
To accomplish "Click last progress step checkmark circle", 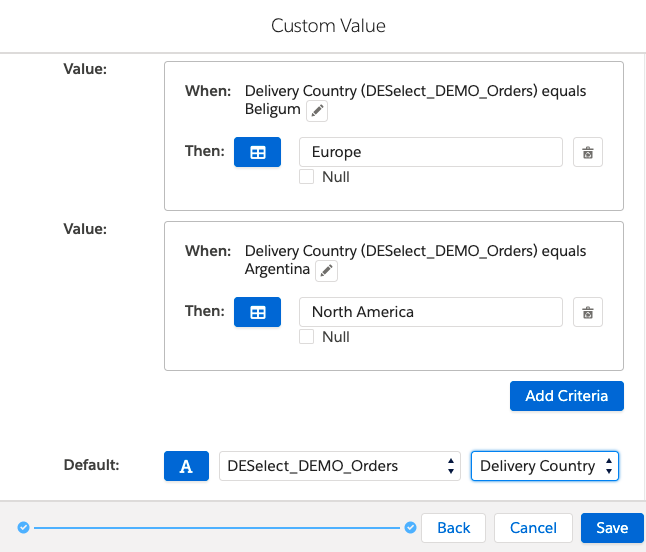I will tap(410, 527).
